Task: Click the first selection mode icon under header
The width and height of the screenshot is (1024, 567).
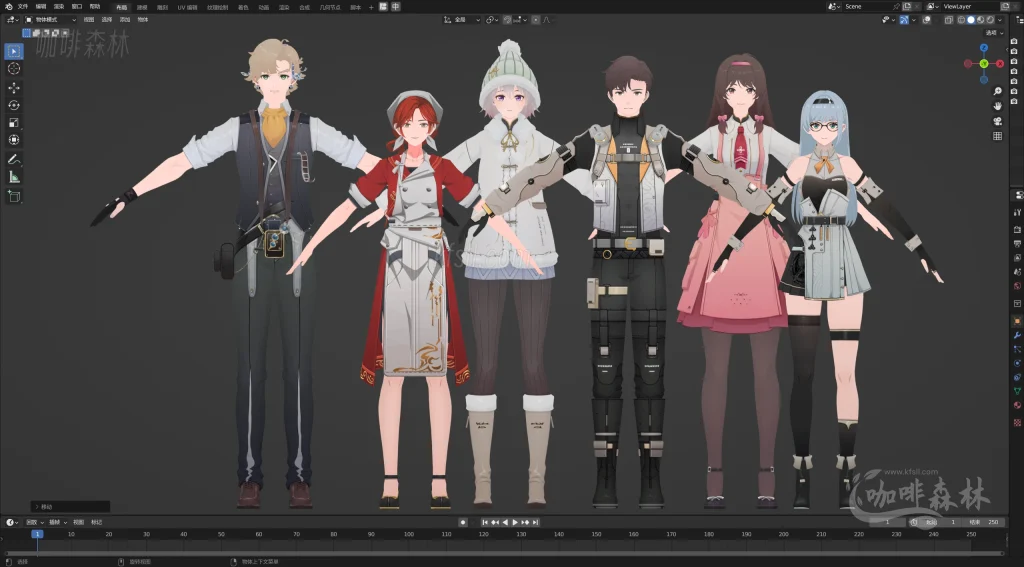Action: coord(26,33)
